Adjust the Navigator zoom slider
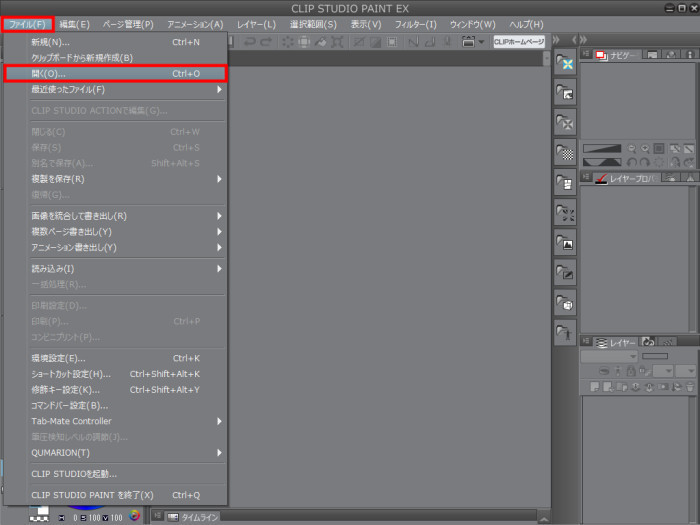Image resolution: width=700 pixels, height=525 pixels. pyautogui.click(x=602, y=149)
